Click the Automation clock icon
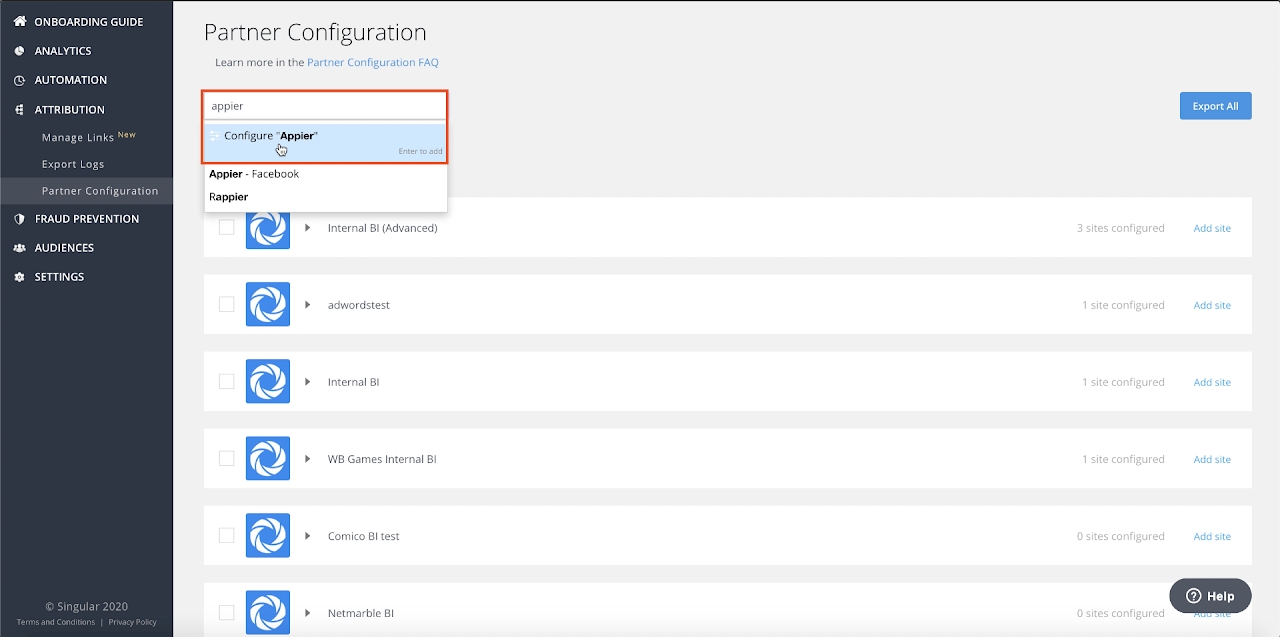The height and width of the screenshot is (637, 1280). pyautogui.click(x=19, y=80)
